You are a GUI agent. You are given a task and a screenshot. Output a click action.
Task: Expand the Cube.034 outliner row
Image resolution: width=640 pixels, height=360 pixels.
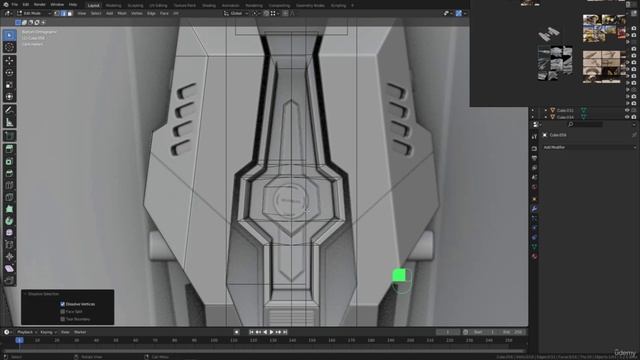coord(546,117)
